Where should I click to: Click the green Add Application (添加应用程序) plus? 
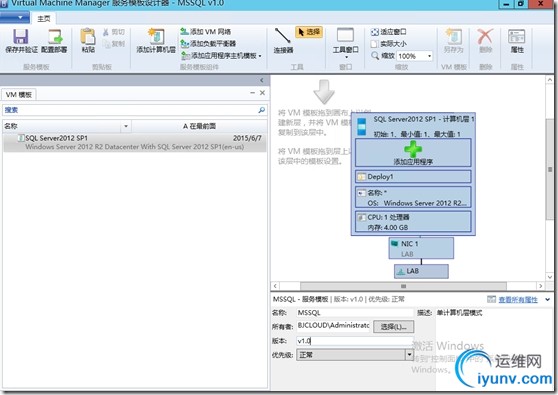[x=413, y=149]
